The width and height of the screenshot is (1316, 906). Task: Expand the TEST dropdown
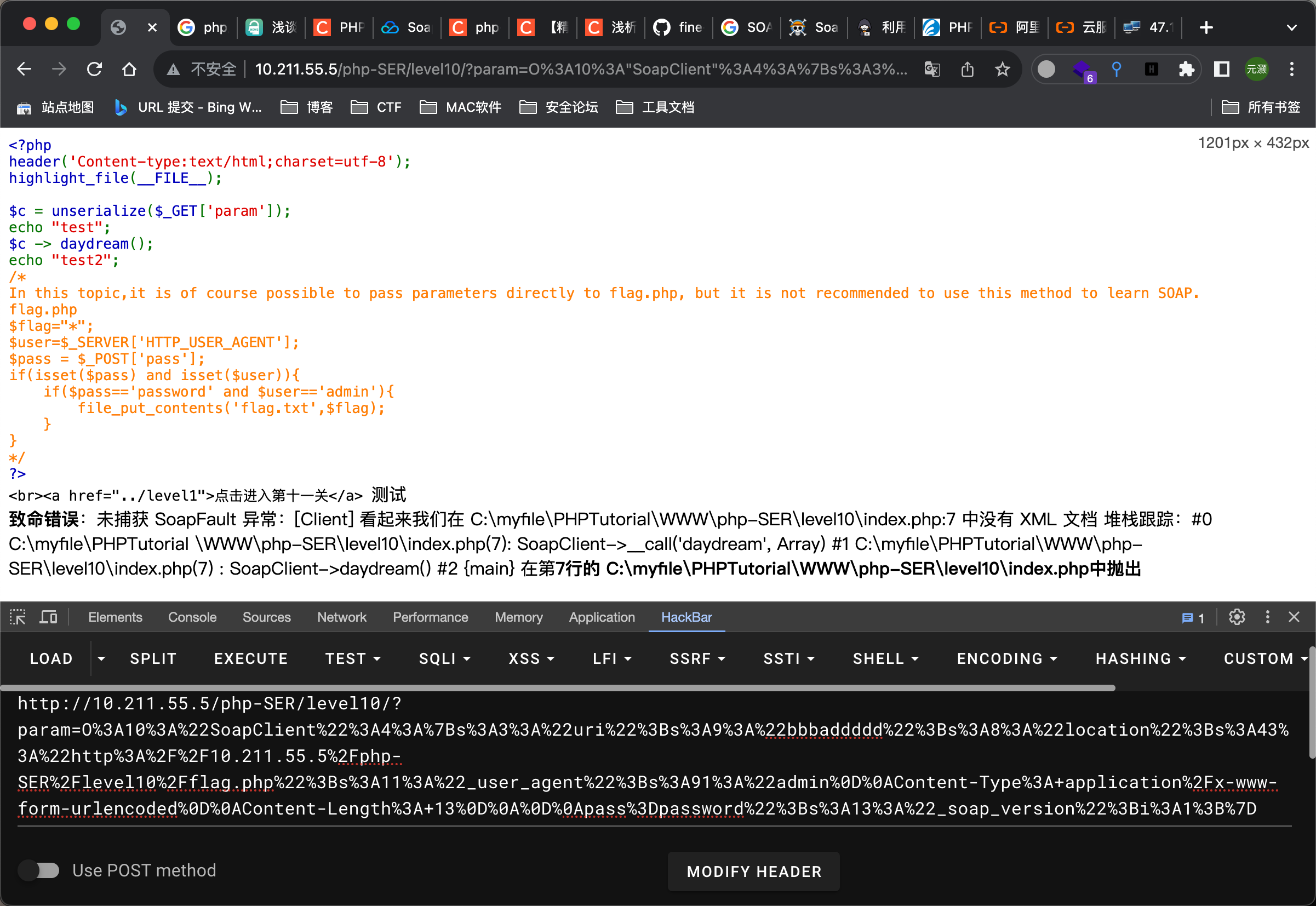tap(353, 658)
